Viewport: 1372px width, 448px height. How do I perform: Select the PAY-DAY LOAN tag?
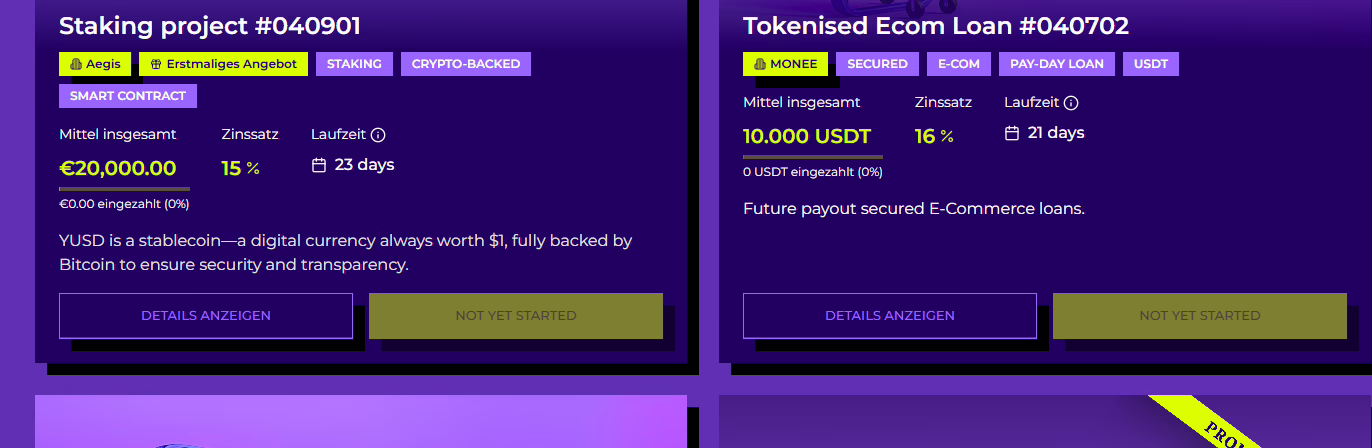pyautogui.click(x=1057, y=64)
